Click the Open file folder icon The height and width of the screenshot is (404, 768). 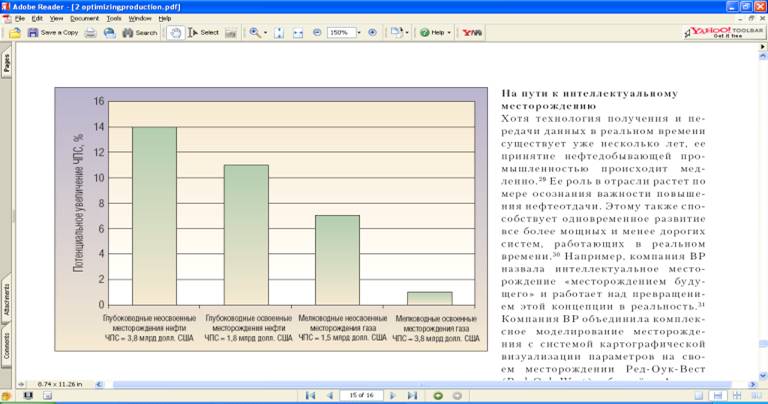15,32
